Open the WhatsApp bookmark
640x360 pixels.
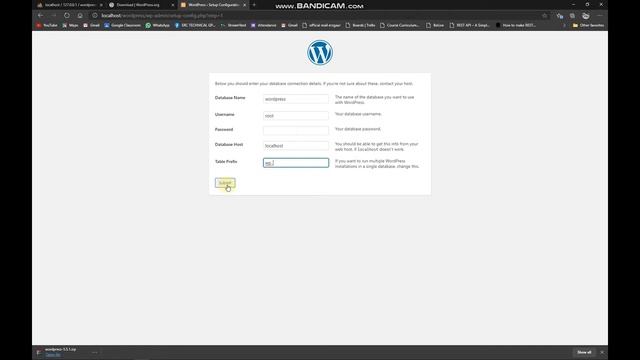pos(158,25)
